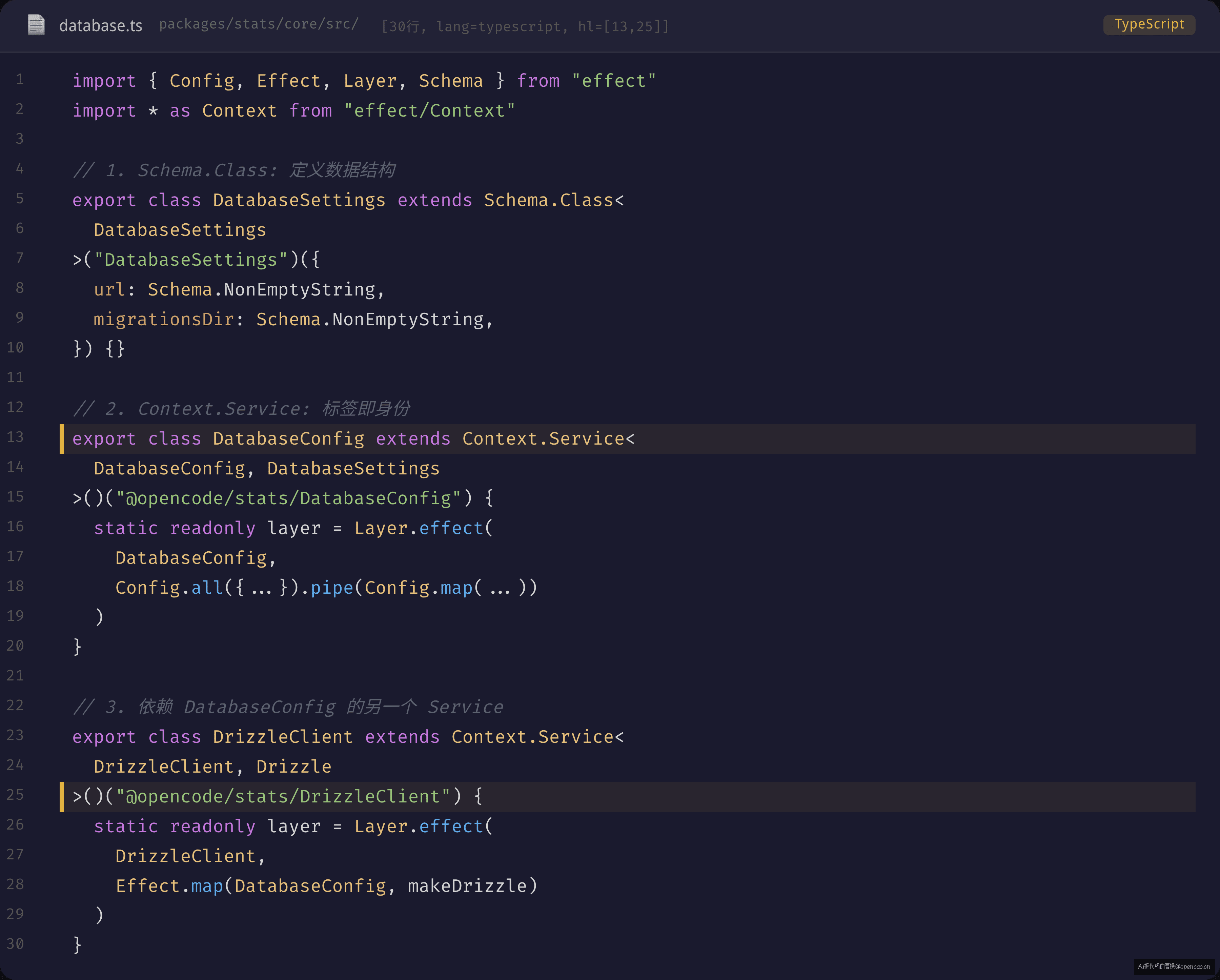Click the "effect" string on line 1
Image resolution: width=1220 pixels, height=980 pixels.
pyautogui.click(x=613, y=81)
